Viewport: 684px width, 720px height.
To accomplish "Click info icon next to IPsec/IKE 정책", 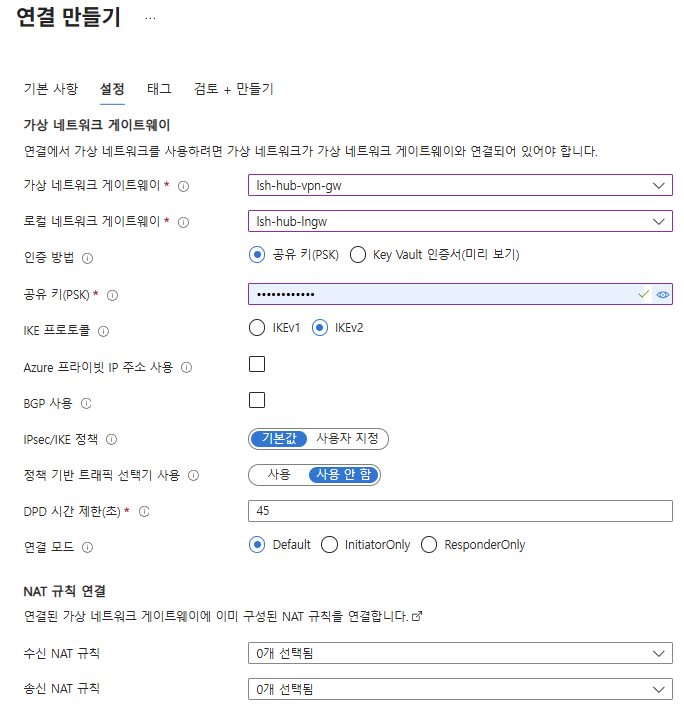I will [111, 439].
